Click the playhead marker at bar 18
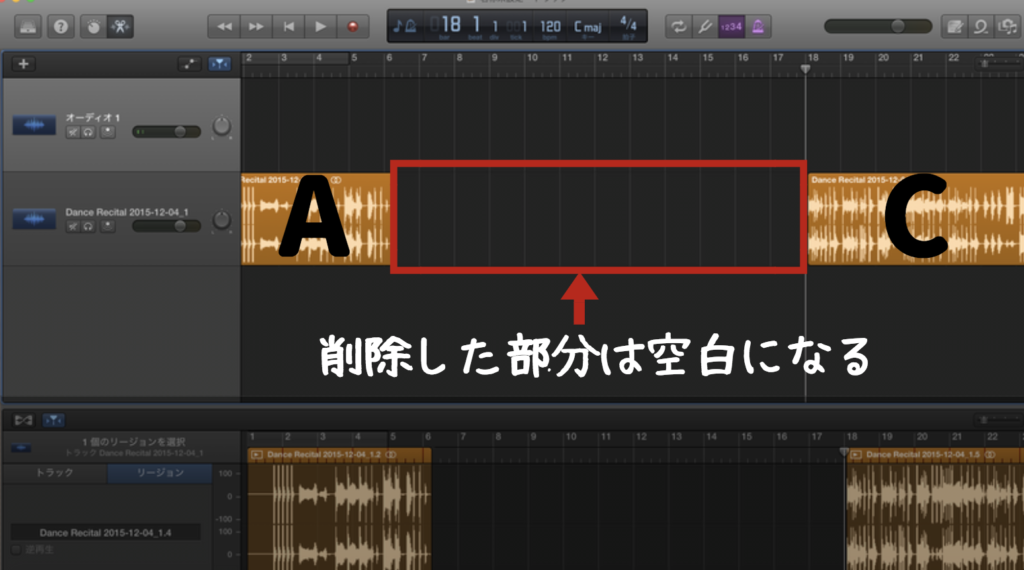 pyautogui.click(x=805, y=69)
